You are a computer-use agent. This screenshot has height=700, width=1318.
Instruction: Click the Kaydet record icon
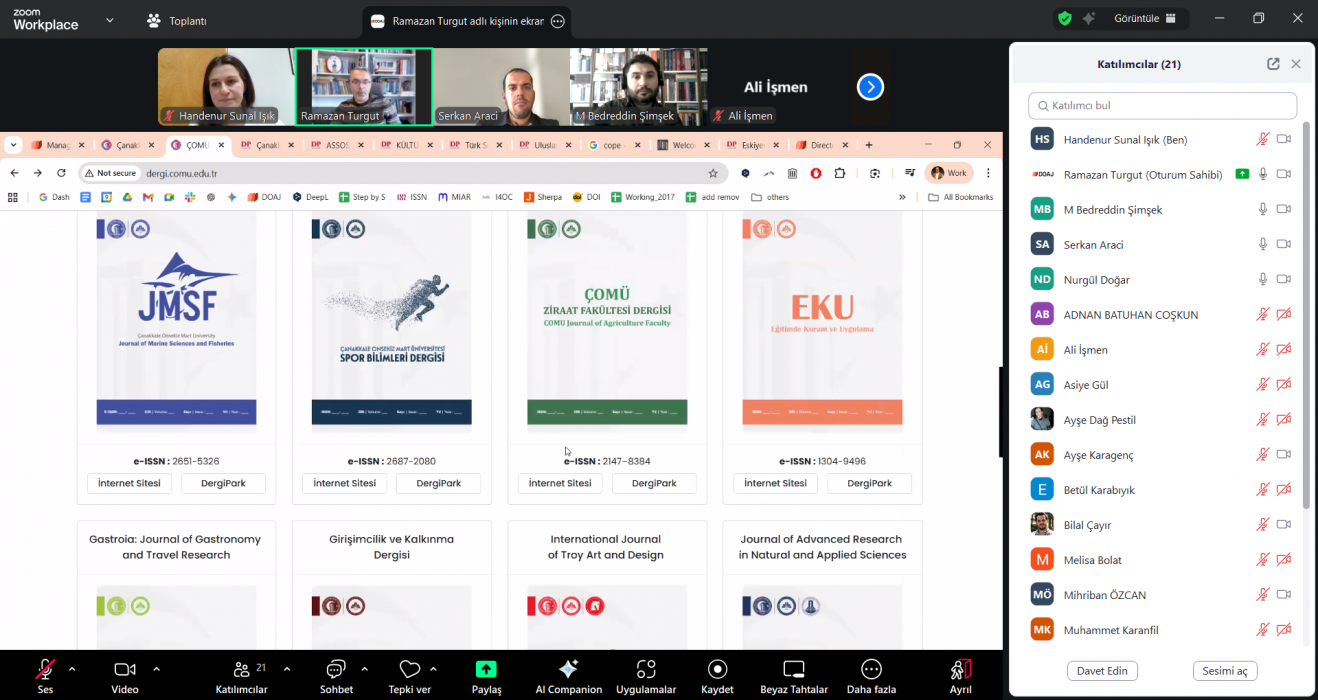pos(717,669)
